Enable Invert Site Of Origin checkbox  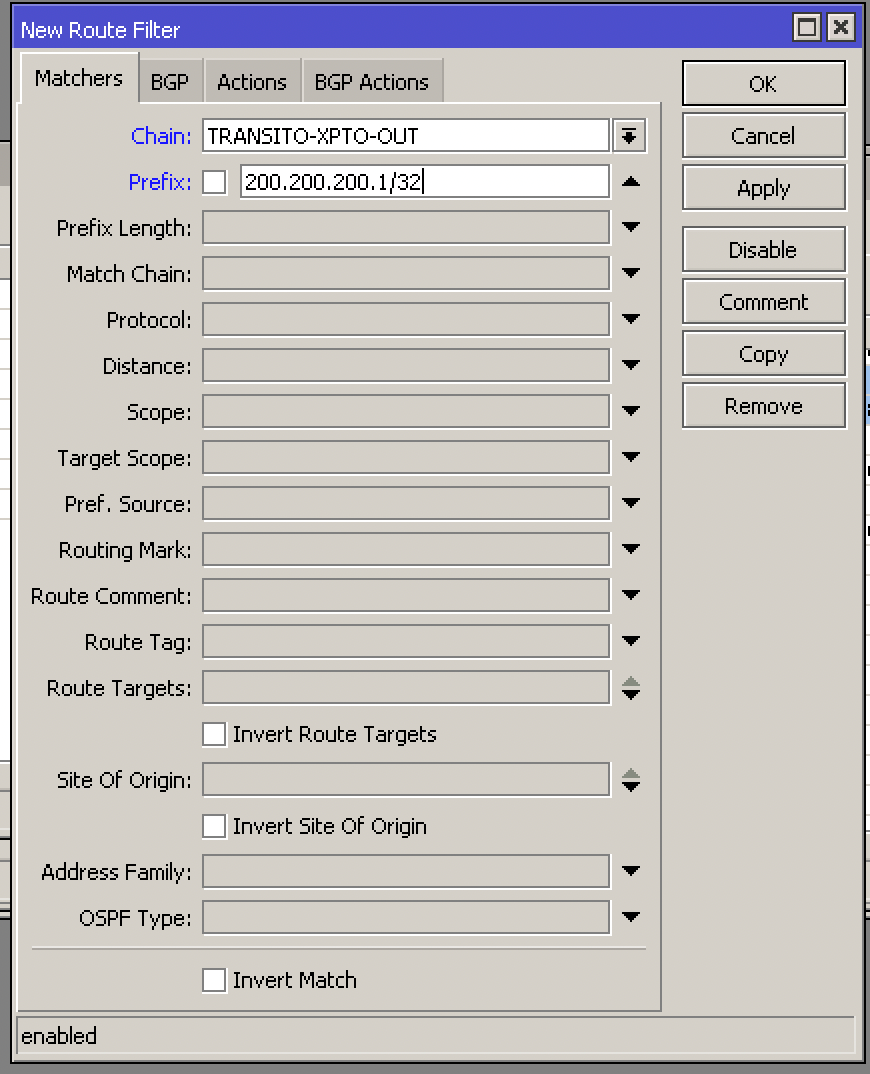(x=214, y=826)
